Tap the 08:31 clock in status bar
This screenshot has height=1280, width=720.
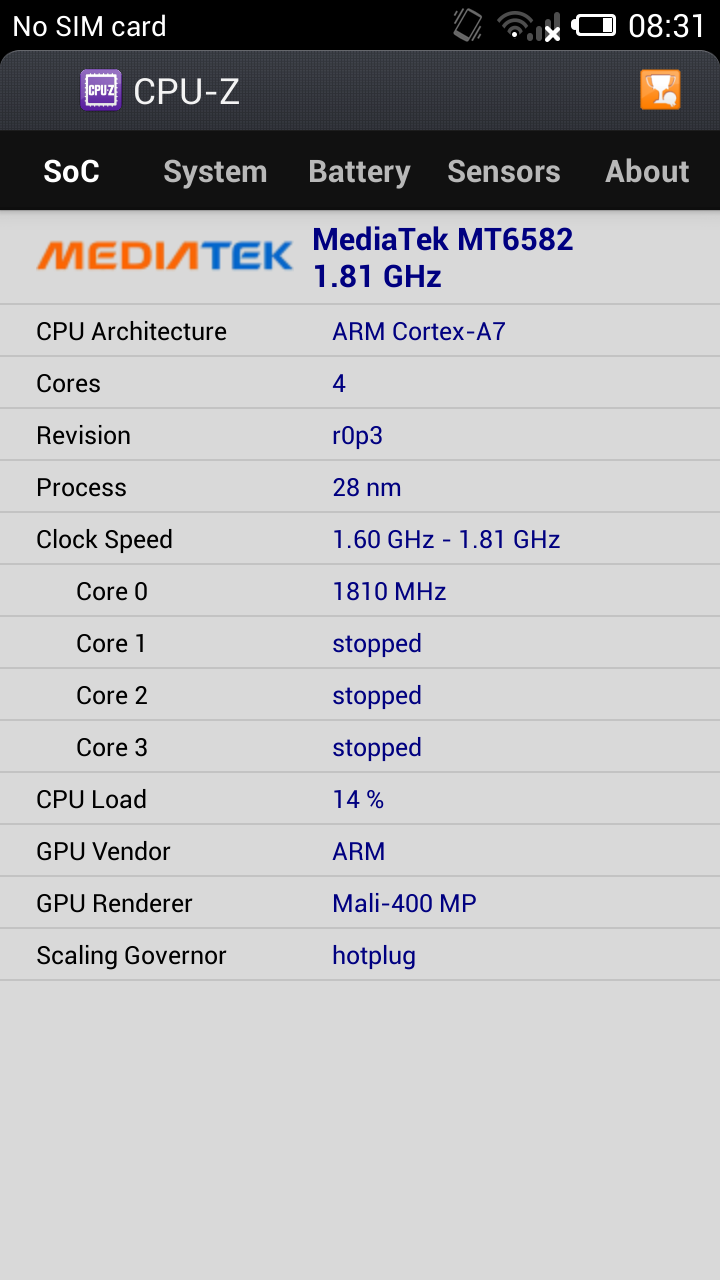pos(667,26)
